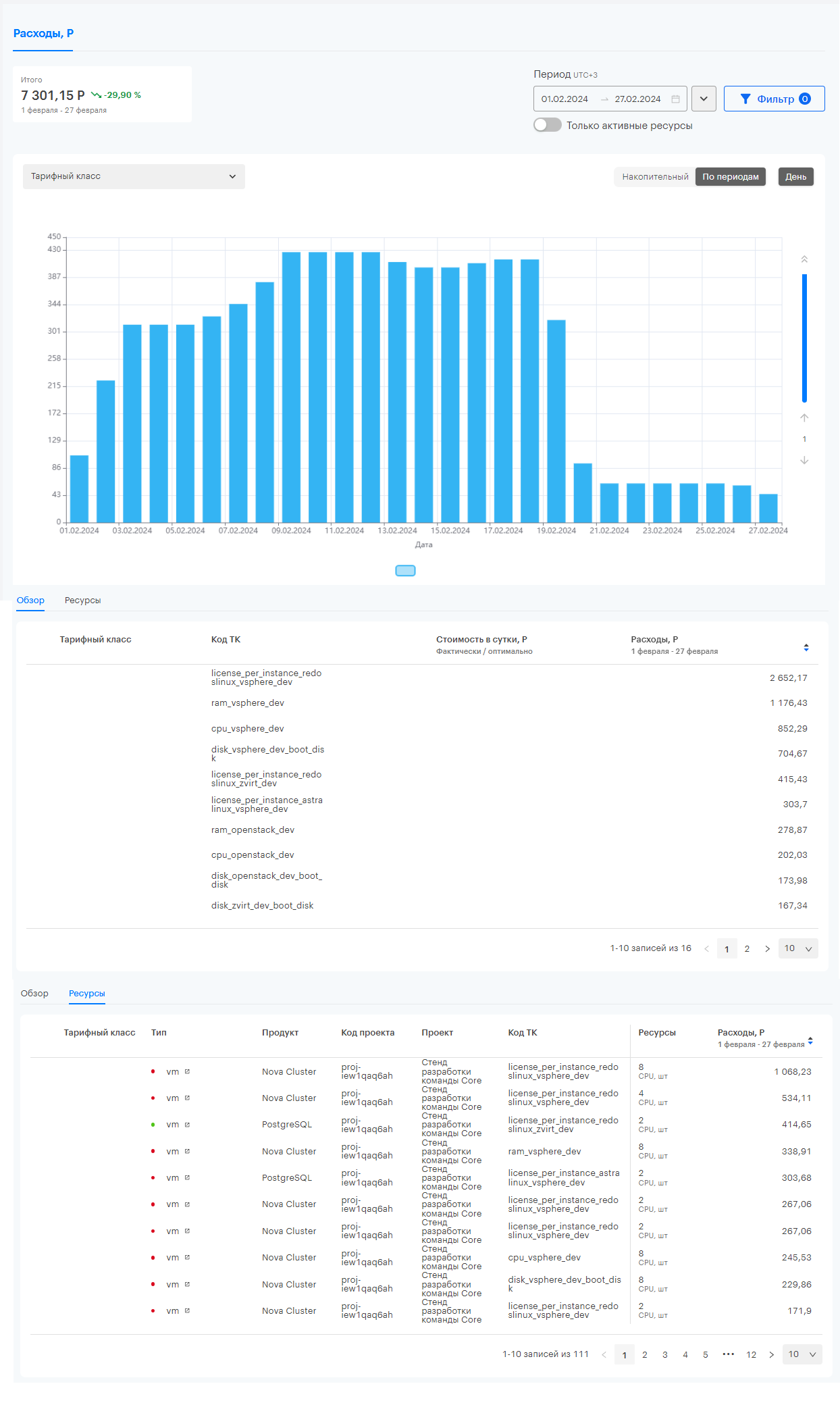Open the external link of the PostgreSQL vm with green dot

point(187,1125)
